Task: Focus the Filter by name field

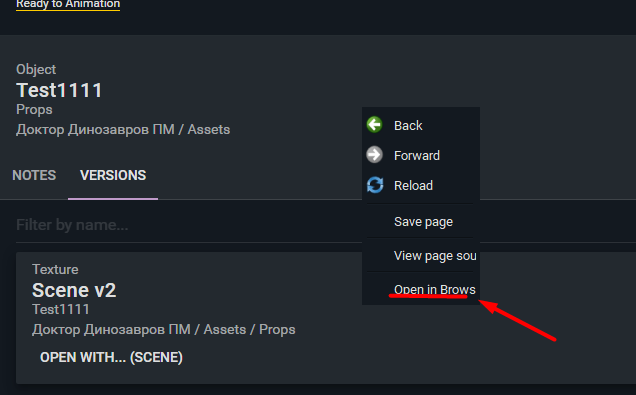Action: pos(189,225)
